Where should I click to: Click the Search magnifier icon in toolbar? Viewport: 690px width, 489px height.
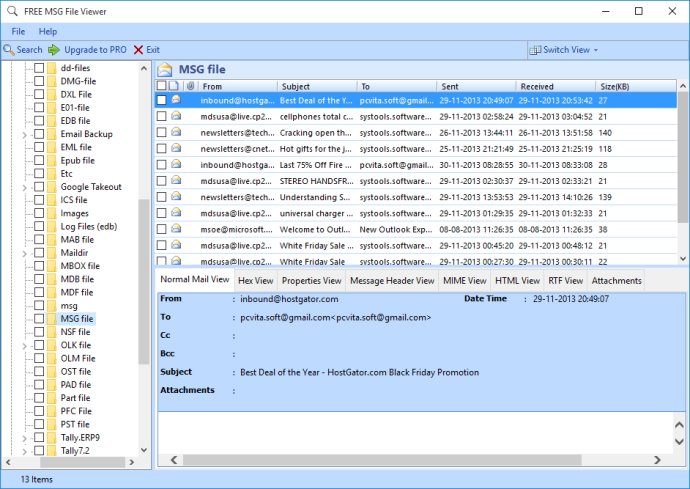coord(8,50)
